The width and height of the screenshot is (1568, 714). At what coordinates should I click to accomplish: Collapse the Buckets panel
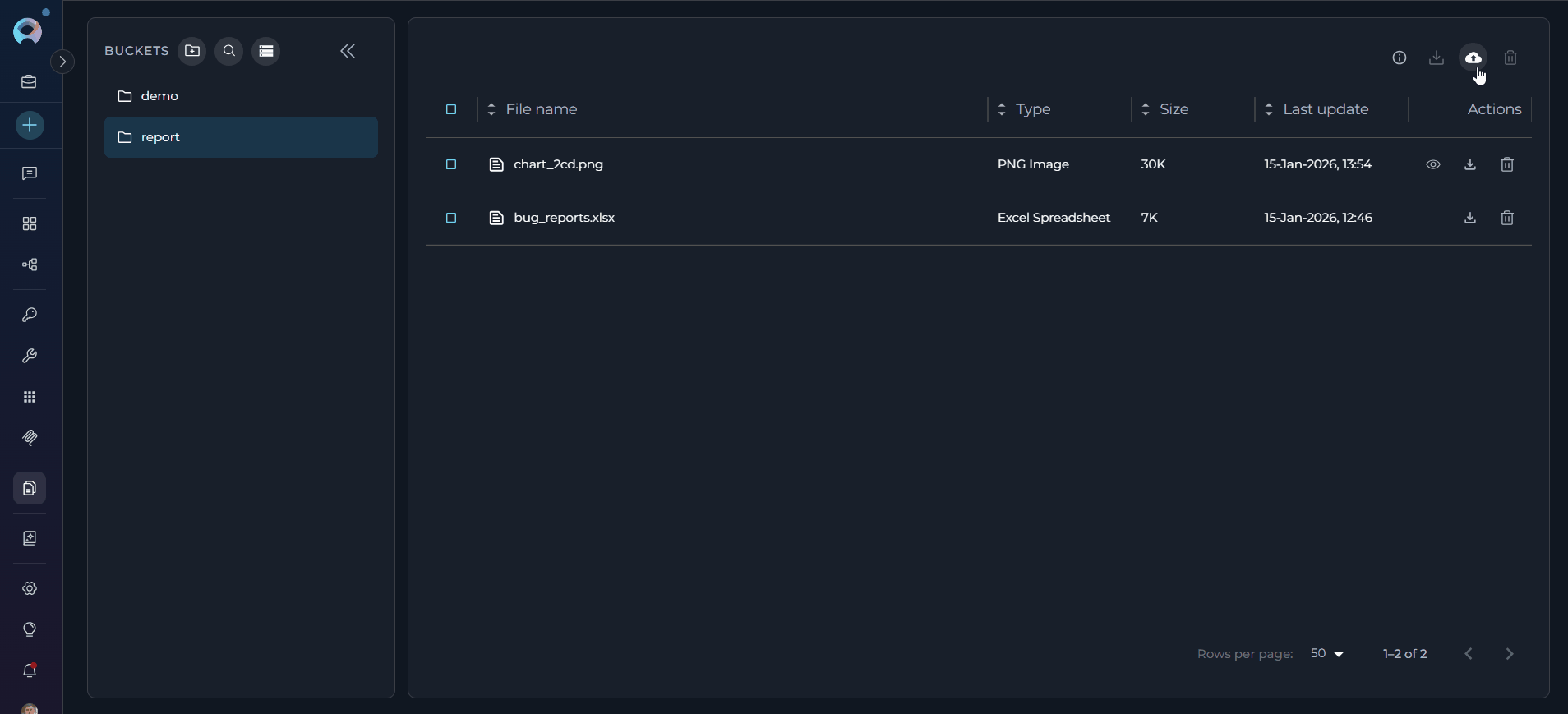pos(348,51)
